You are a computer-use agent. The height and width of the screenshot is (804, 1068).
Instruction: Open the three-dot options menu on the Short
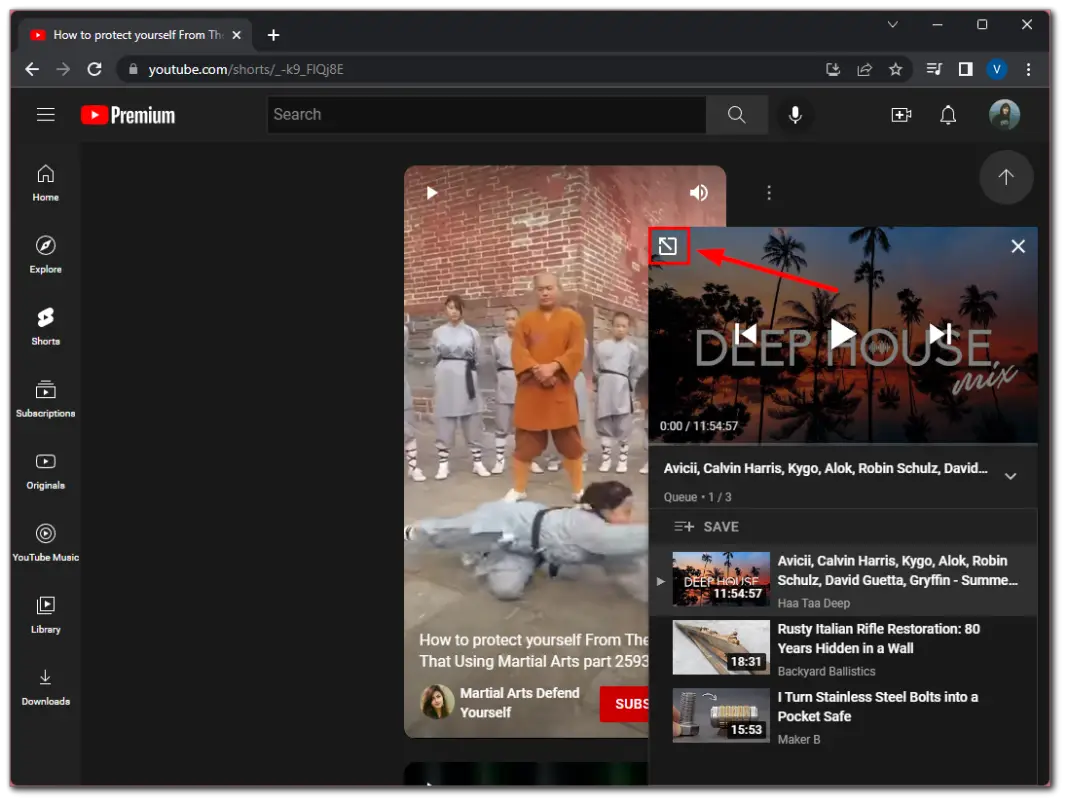(x=769, y=192)
